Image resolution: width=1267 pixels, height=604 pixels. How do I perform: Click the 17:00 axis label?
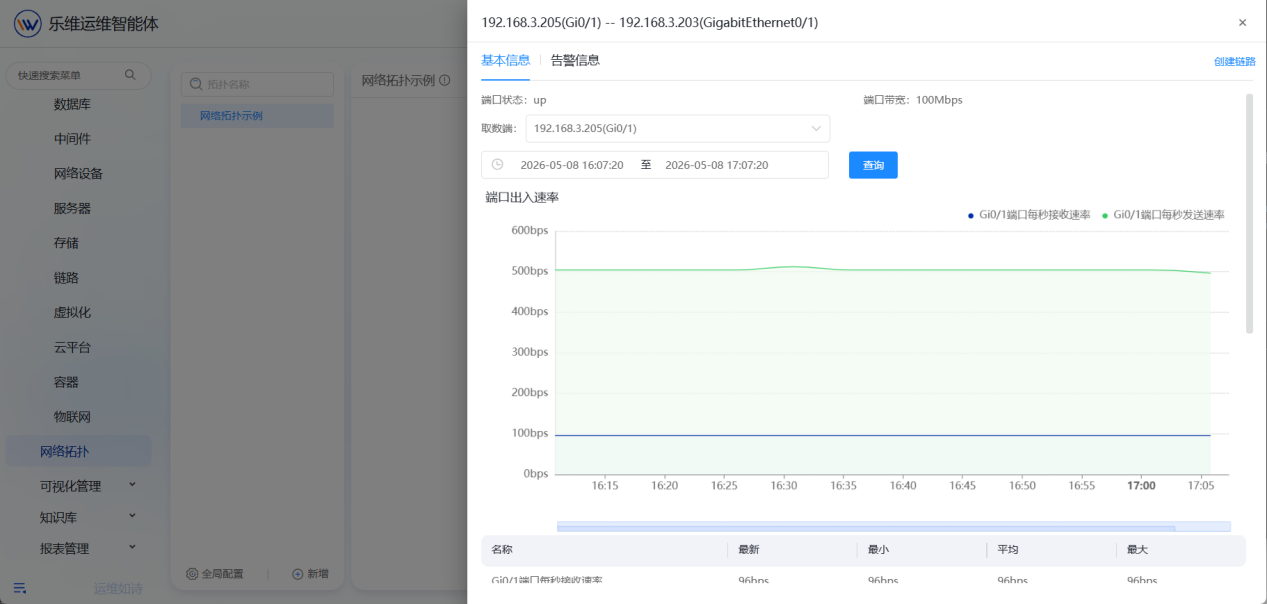[1141, 486]
